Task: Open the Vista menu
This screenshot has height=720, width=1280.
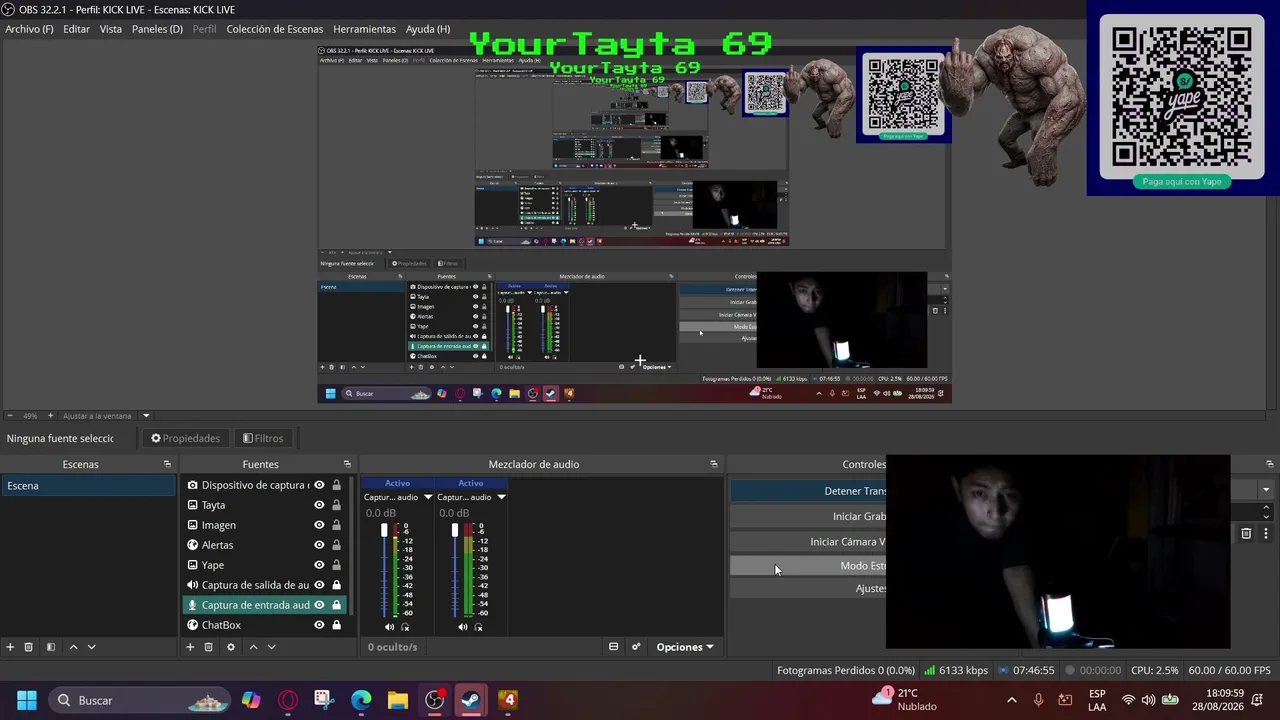Action: pos(111,29)
